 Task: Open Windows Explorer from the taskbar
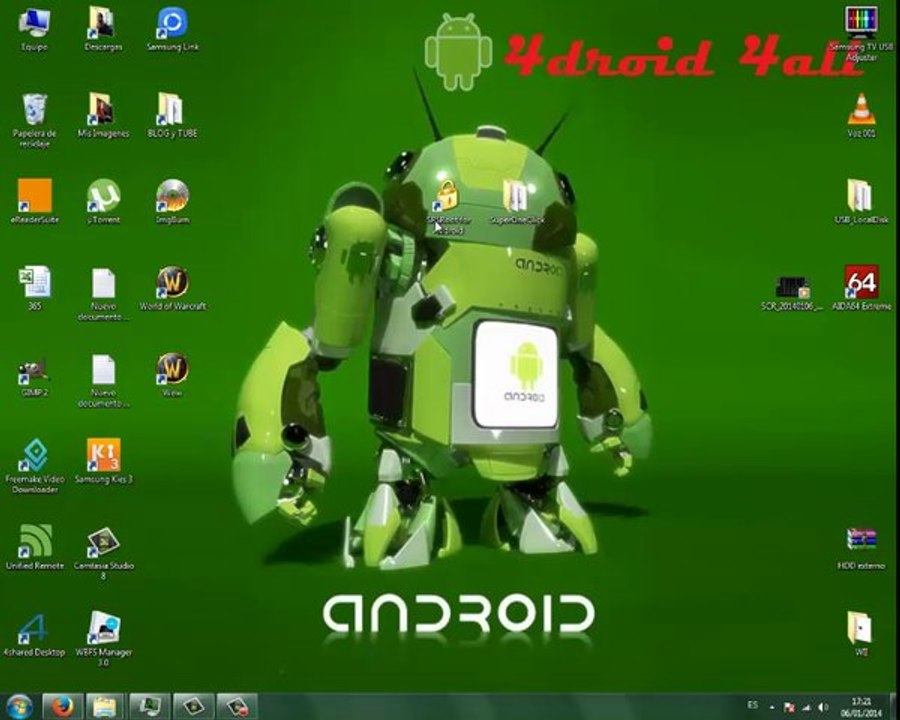coord(104,707)
